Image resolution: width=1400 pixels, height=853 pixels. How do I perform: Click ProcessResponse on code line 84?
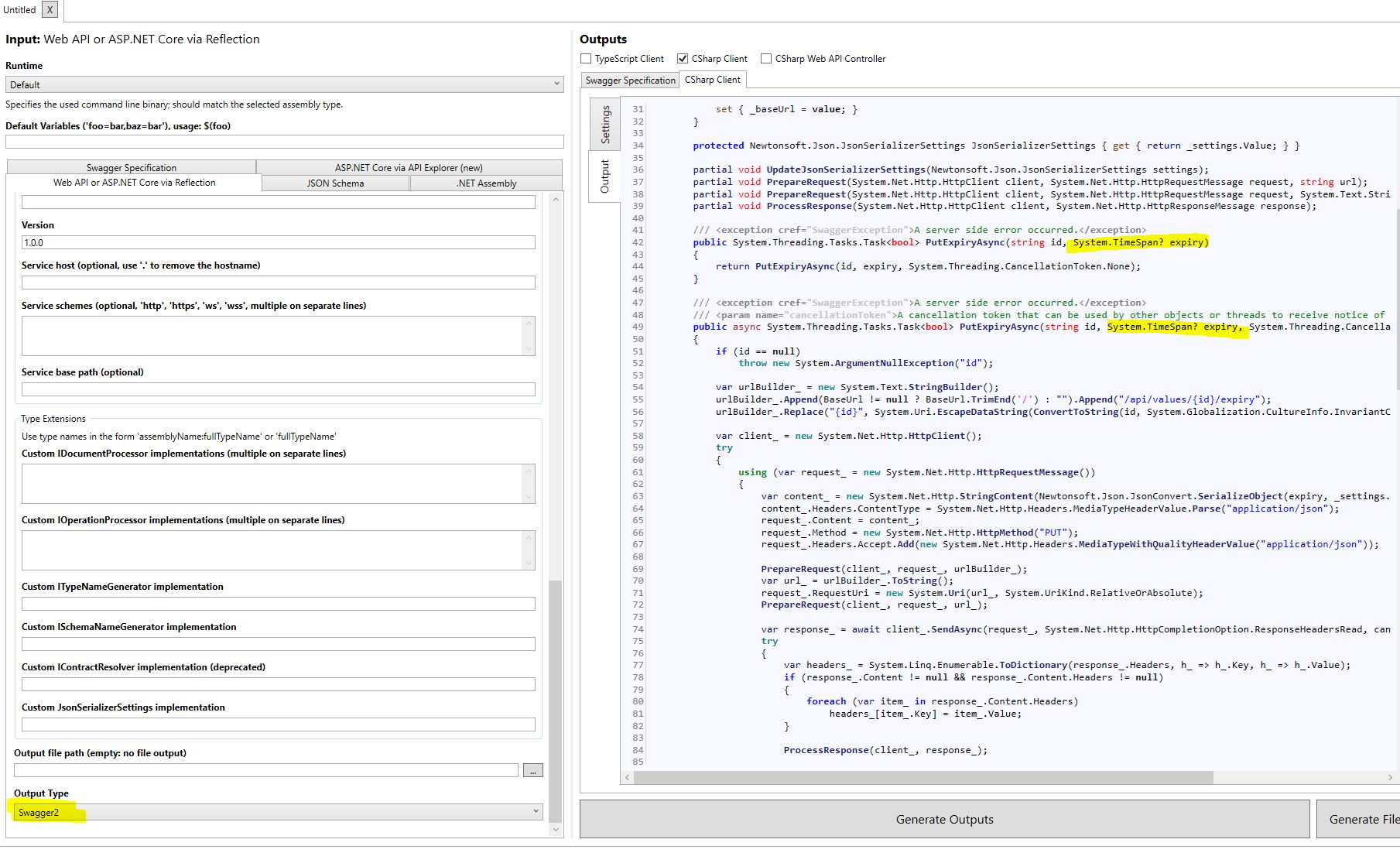(826, 750)
